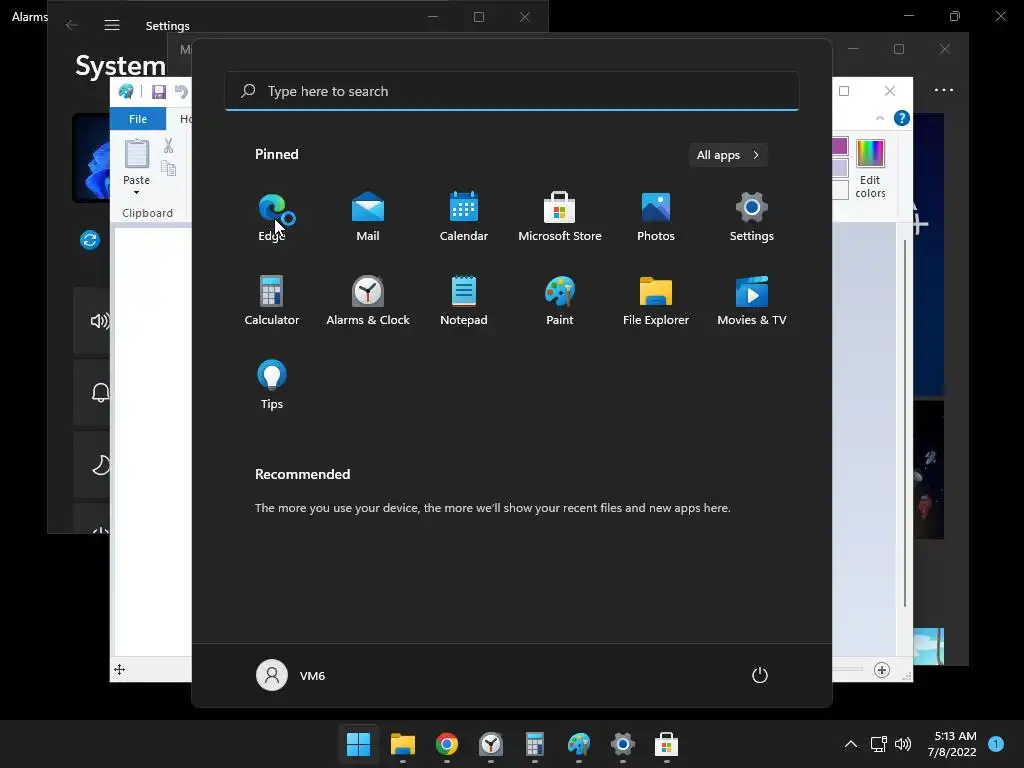Switch to Paint on the taskbar

coord(579,744)
